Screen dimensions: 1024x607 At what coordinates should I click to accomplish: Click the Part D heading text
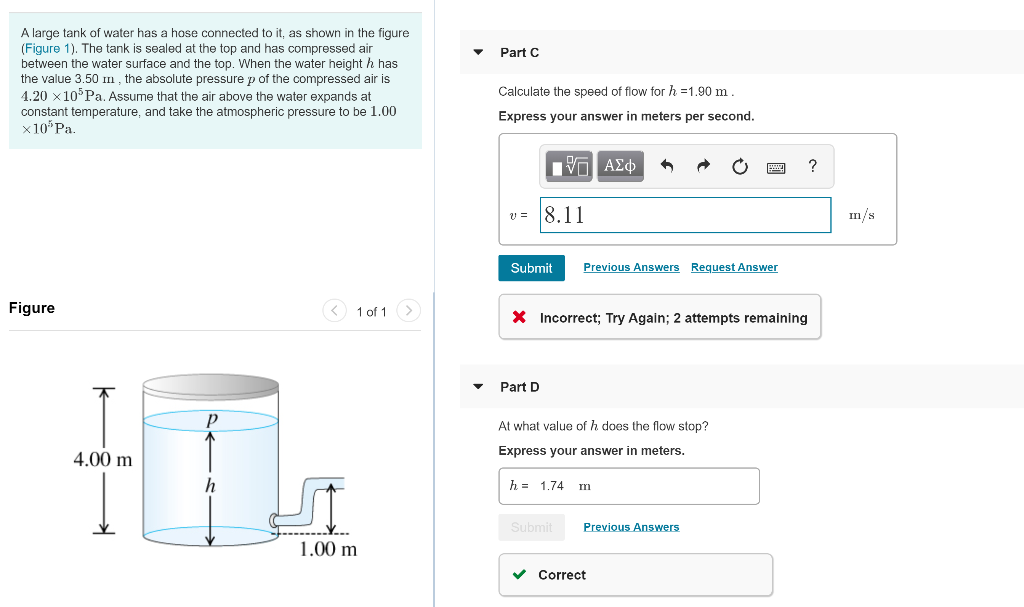click(x=520, y=387)
